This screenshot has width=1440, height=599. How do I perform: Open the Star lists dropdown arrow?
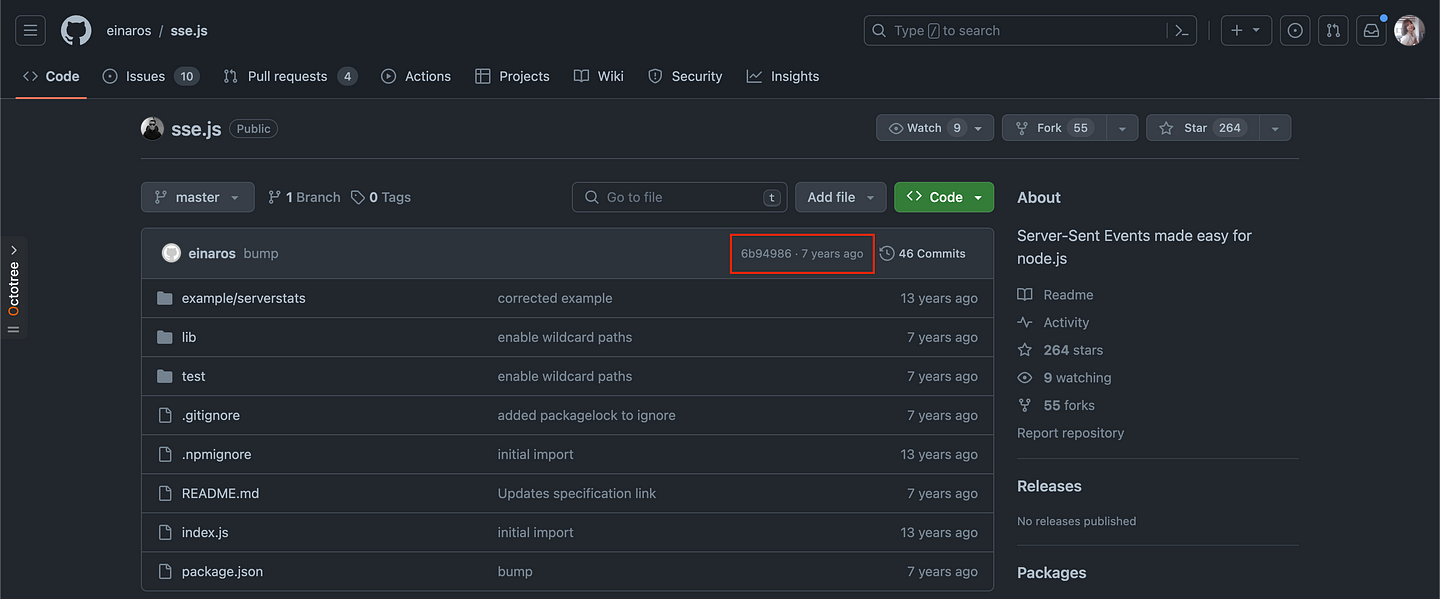click(1274, 128)
